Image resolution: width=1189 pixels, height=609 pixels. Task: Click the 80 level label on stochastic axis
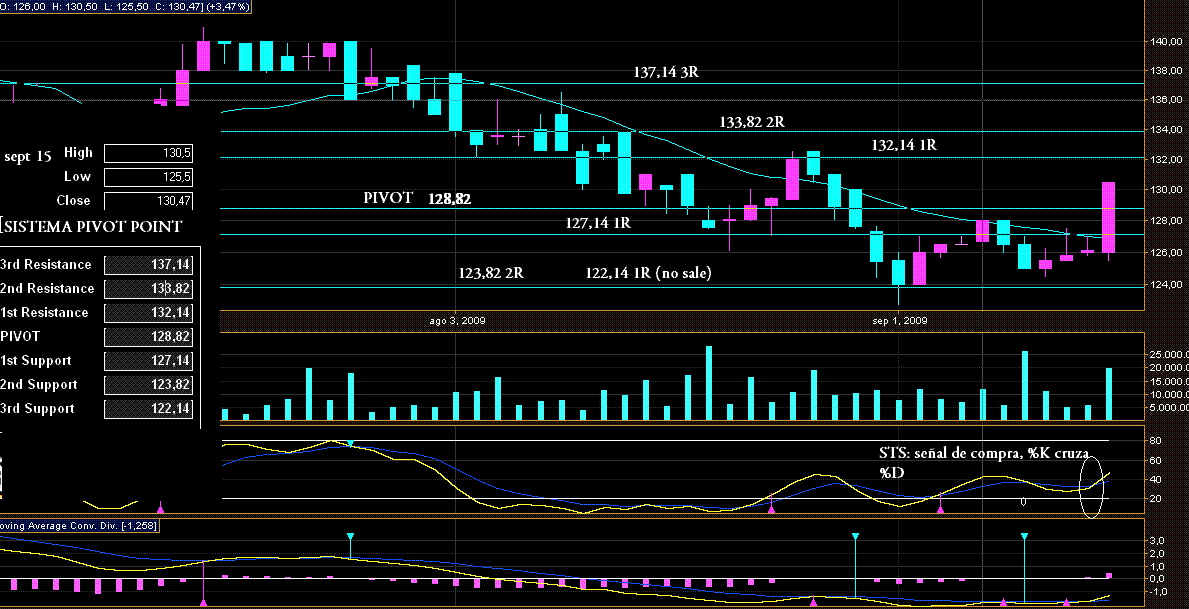[x=1157, y=441]
